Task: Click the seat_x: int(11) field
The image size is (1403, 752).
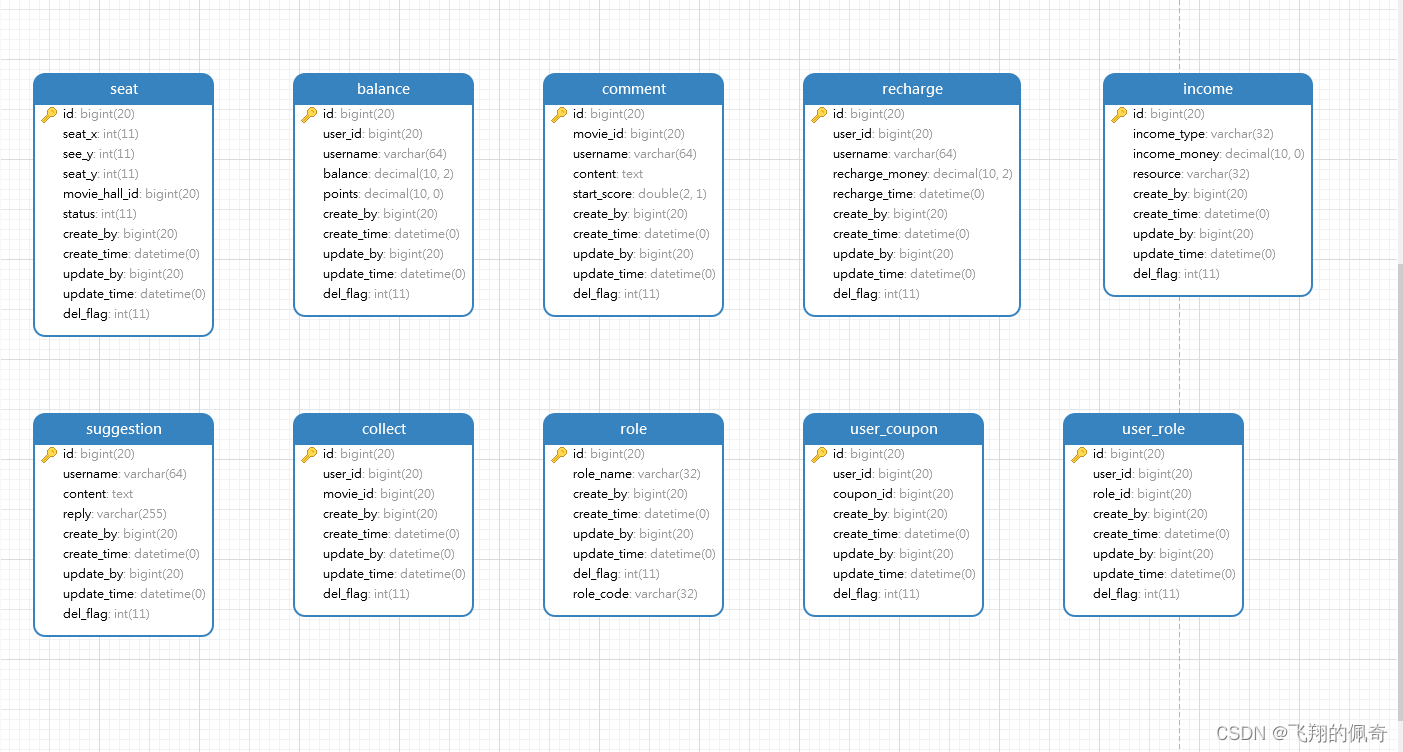Action: tap(101, 134)
